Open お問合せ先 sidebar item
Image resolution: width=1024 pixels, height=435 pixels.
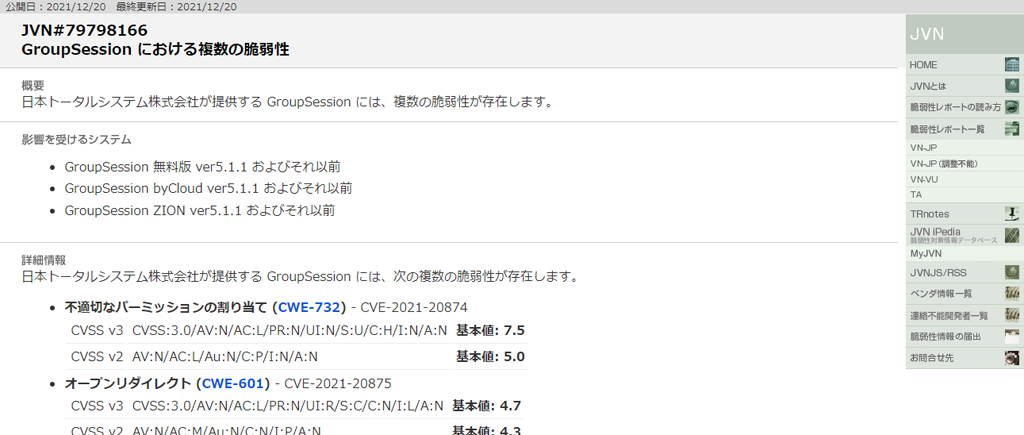(x=932, y=358)
